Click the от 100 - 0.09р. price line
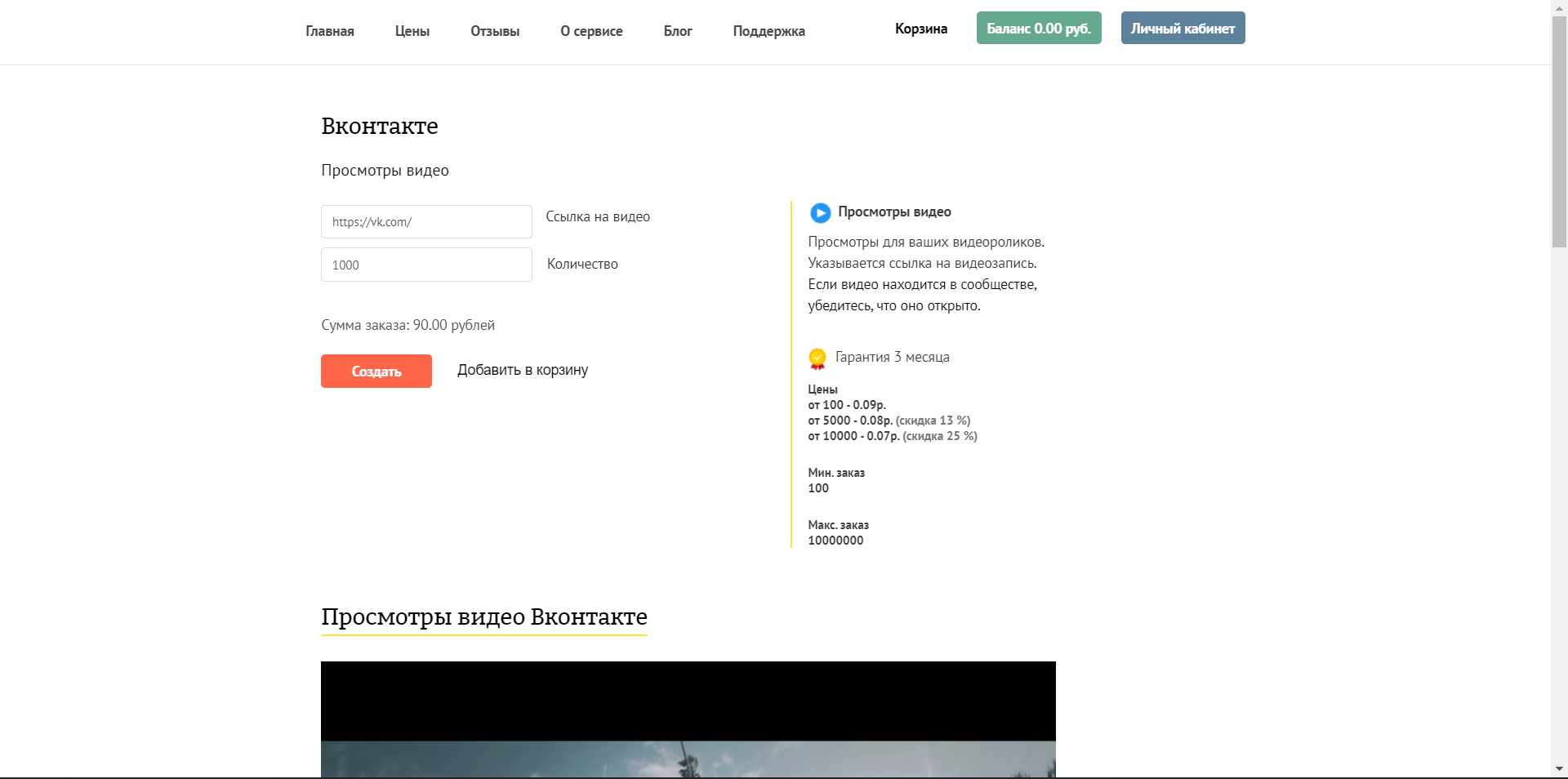This screenshot has width=1568, height=779. pyautogui.click(x=847, y=405)
